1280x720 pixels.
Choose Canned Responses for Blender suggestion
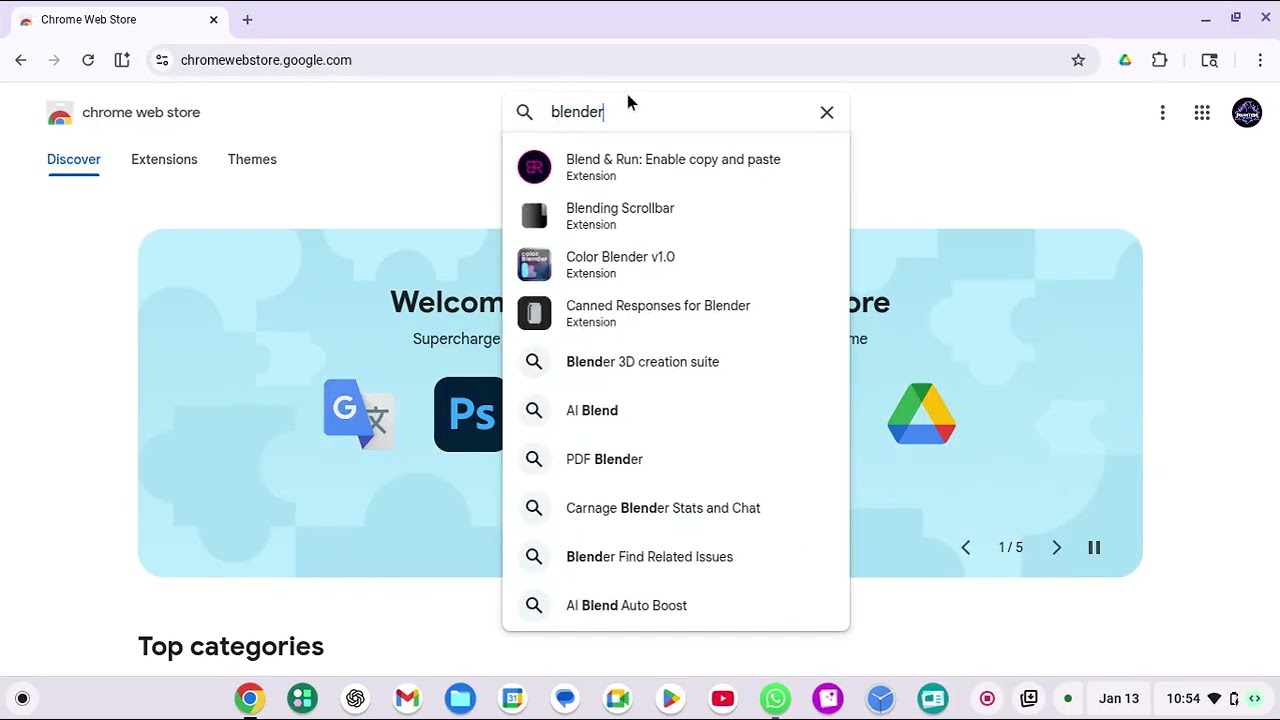pos(676,313)
